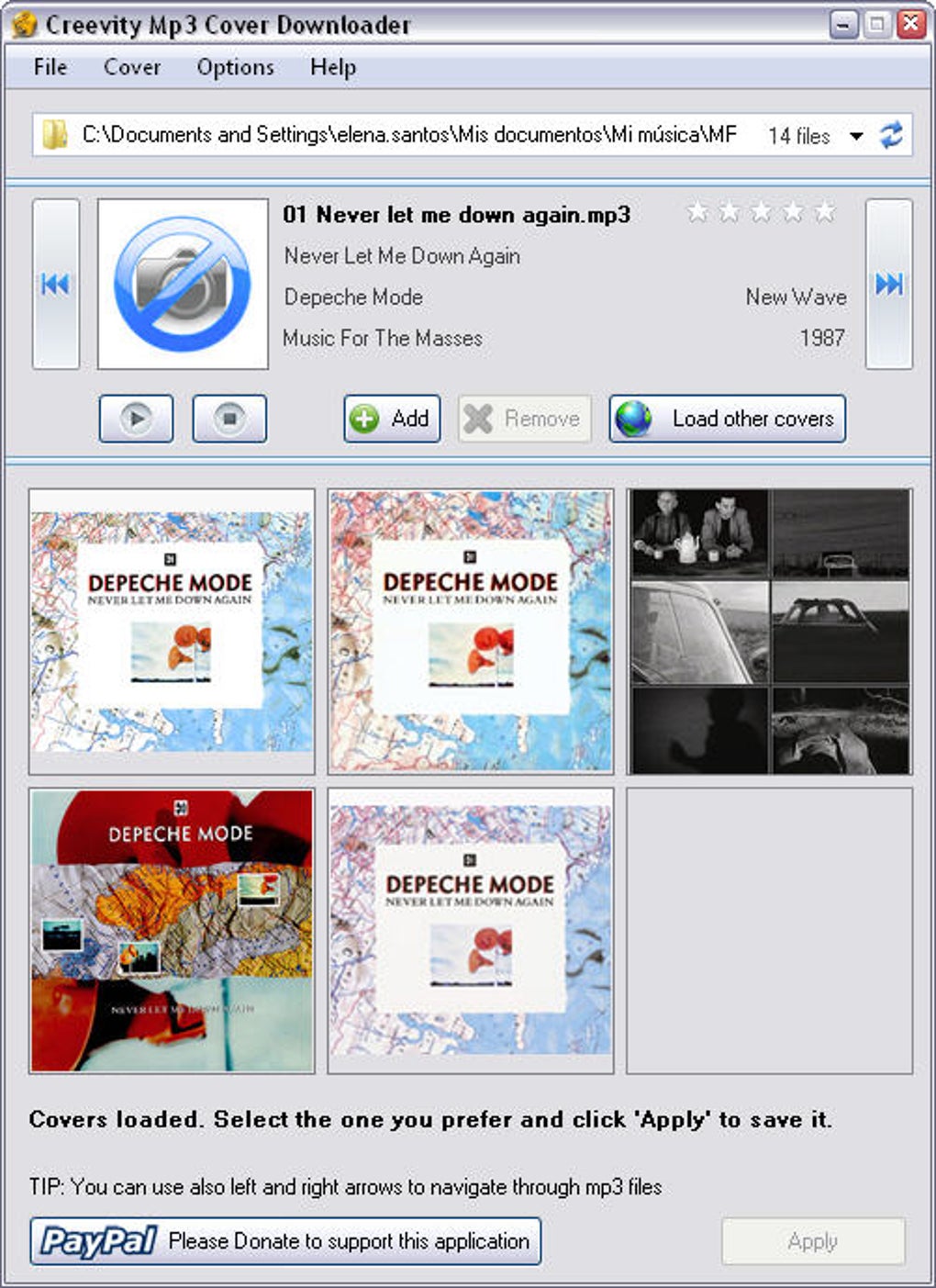936x1288 pixels.
Task: Open the File menu
Action: 50,67
